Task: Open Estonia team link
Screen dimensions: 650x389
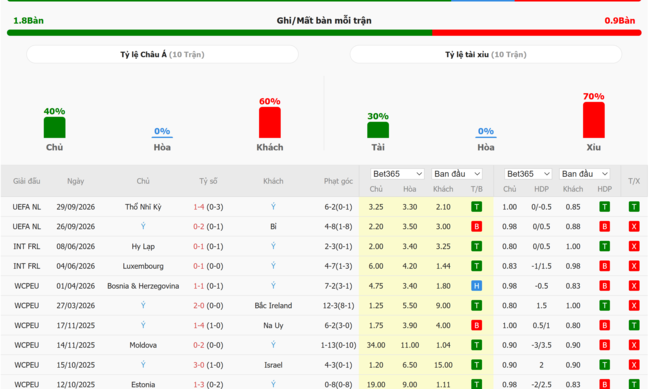Action: click(x=143, y=384)
